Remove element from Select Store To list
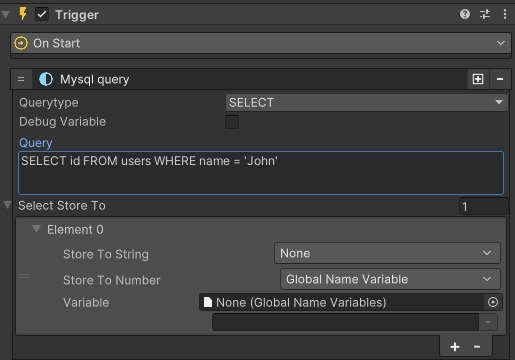Image resolution: width=515 pixels, height=360 pixels. coord(477,347)
